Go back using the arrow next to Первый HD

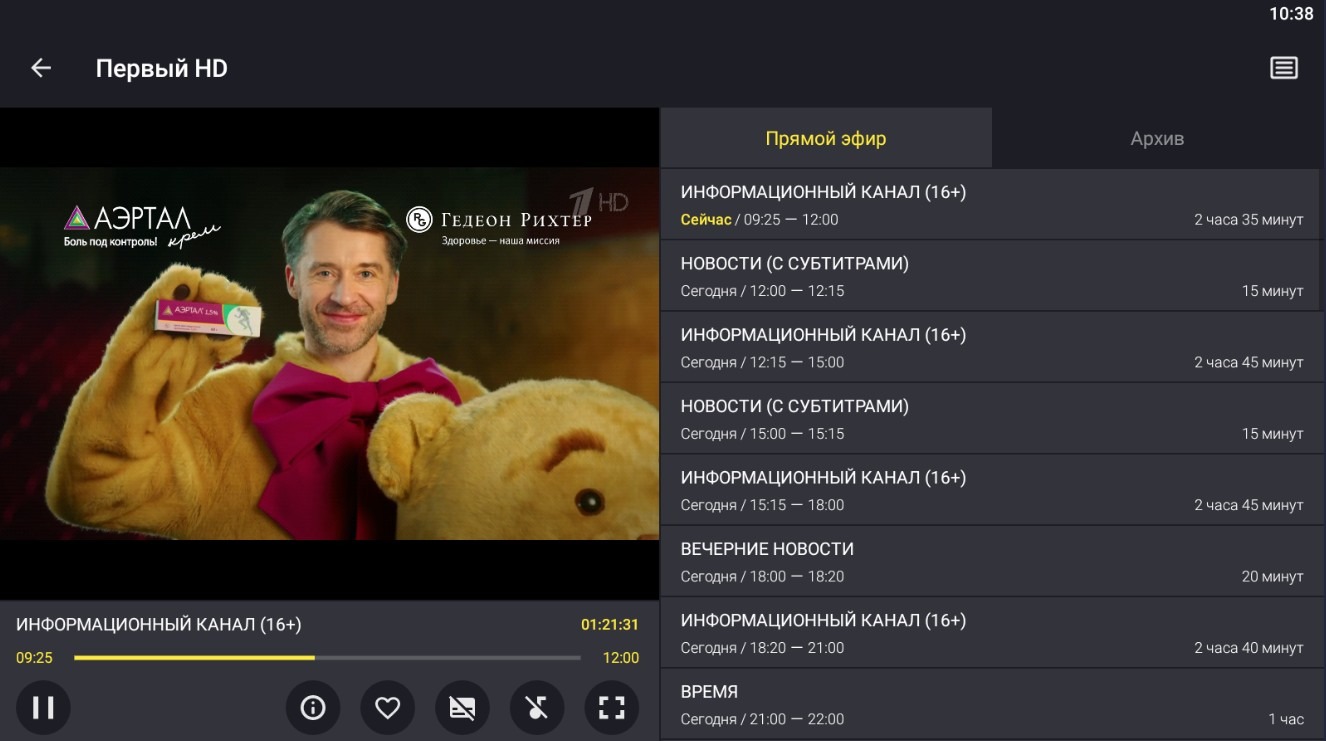40,66
